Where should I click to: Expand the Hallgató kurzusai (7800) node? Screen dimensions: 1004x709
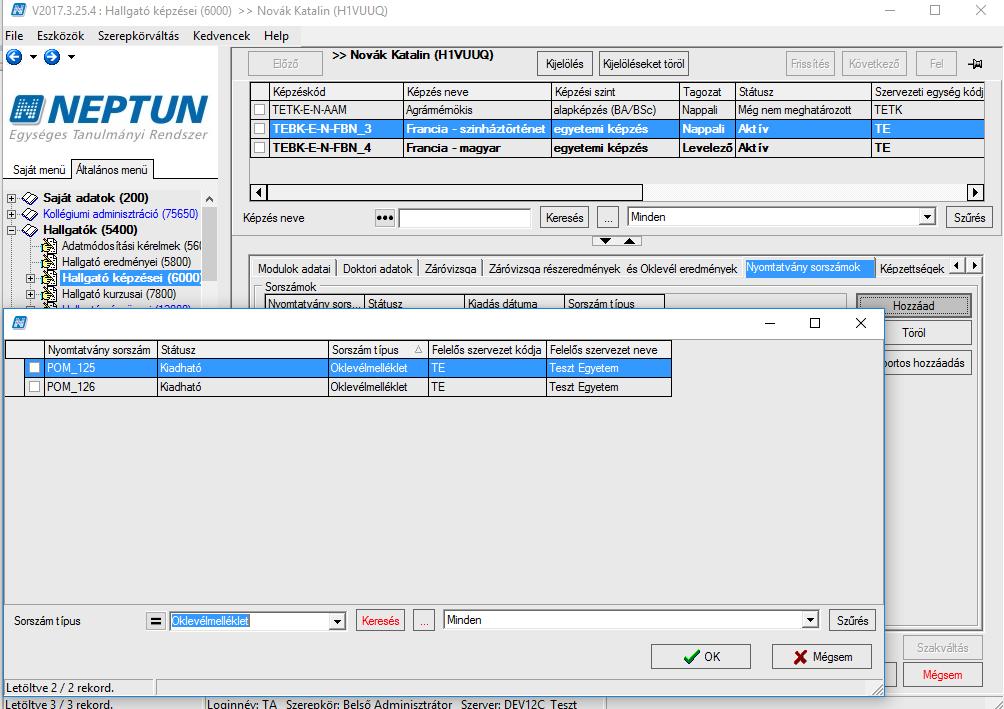[x=30, y=294]
